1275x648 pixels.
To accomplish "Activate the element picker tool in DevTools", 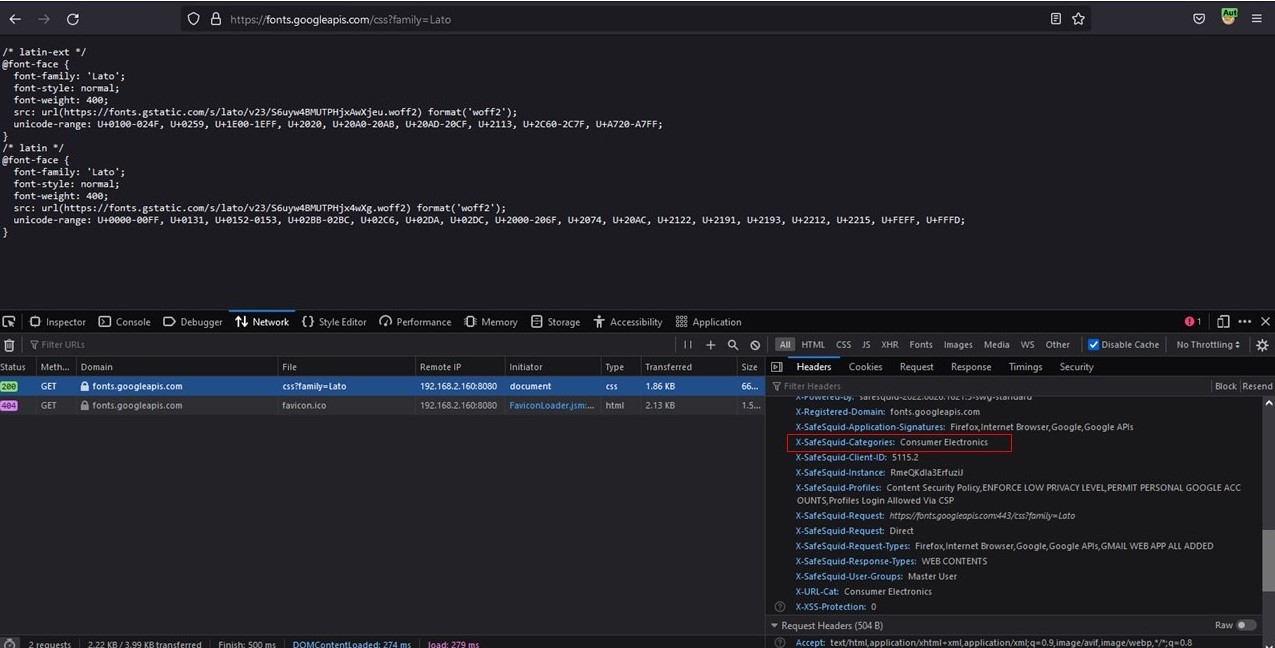I will (x=9, y=322).
